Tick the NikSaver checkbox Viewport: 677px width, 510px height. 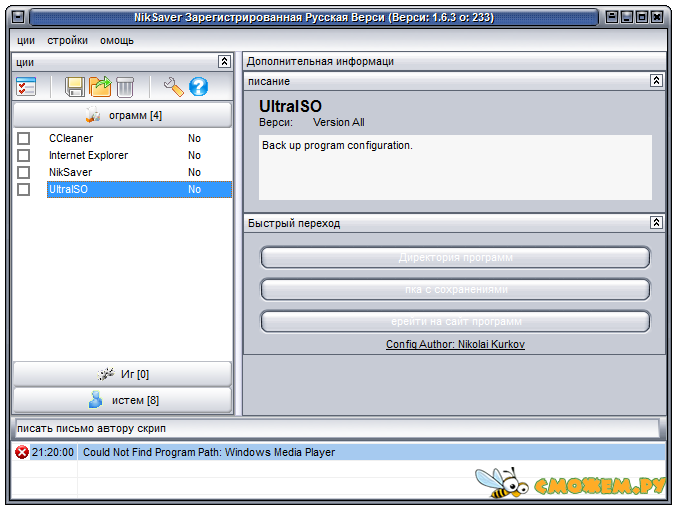23,172
